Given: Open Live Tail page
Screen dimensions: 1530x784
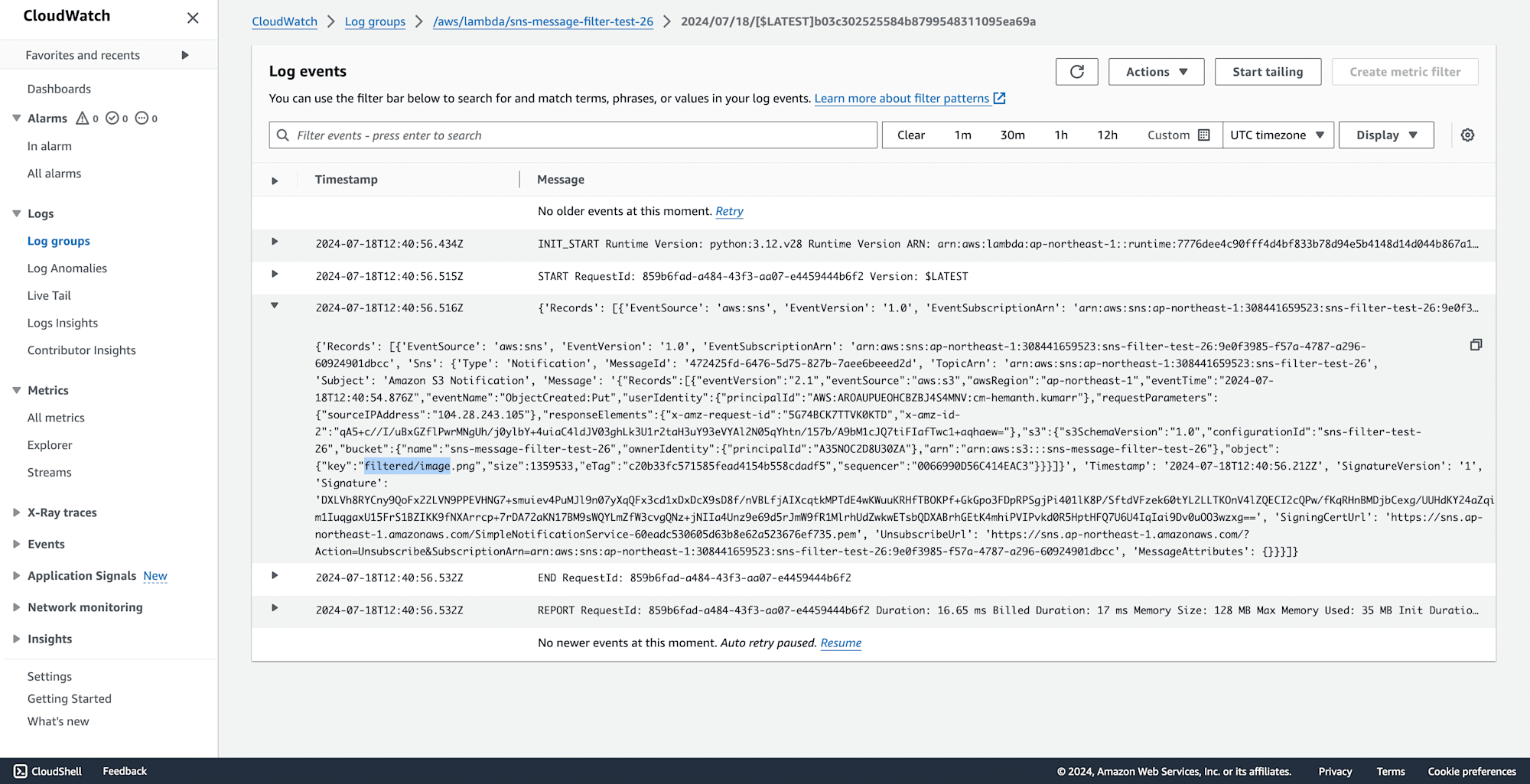Looking at the screenshot, I should tap(49, 295).
